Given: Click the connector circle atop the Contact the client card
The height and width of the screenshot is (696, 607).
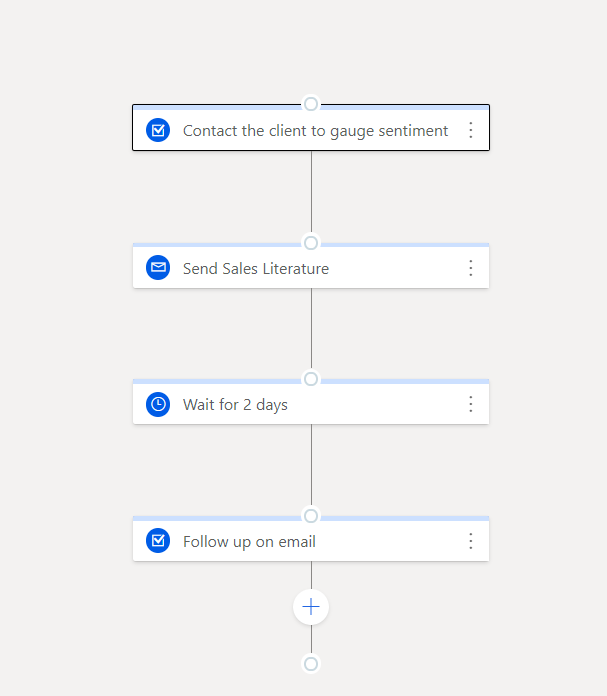Looking at the screenshot, I should [311, 104].
